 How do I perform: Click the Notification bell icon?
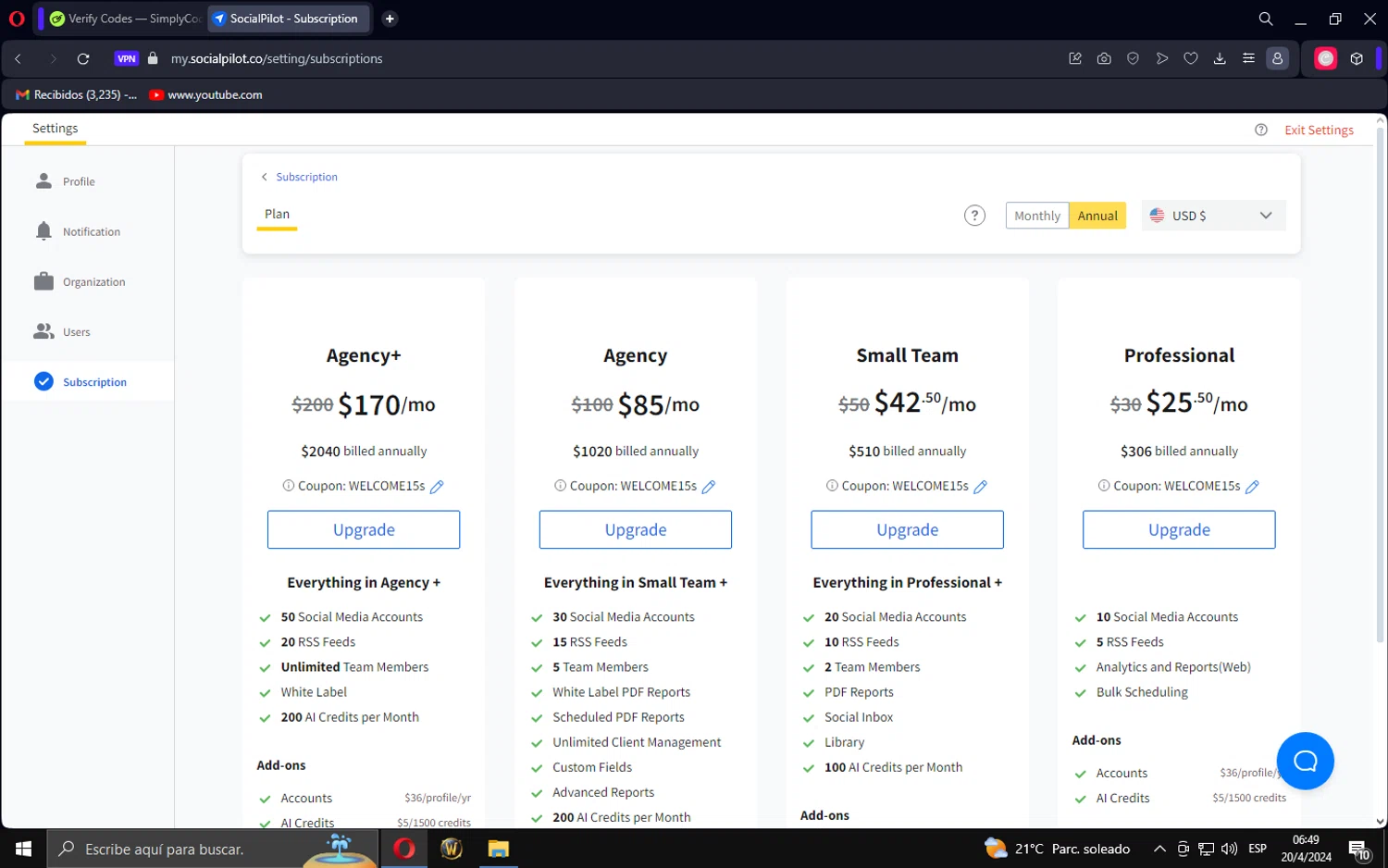click(43, 230)
